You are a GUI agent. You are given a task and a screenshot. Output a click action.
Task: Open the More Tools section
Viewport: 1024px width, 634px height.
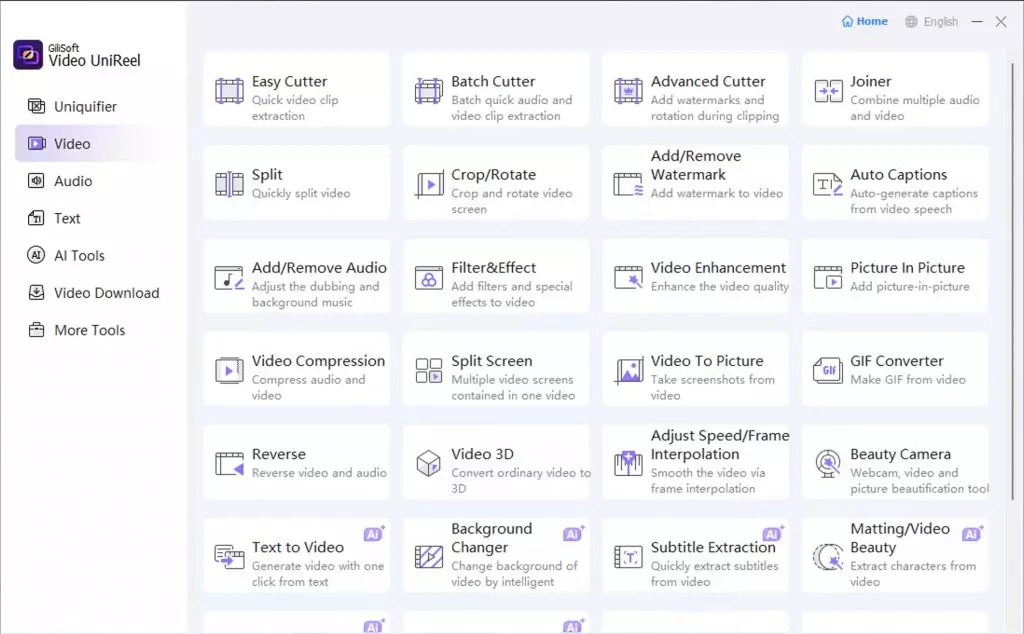point(89,330)
